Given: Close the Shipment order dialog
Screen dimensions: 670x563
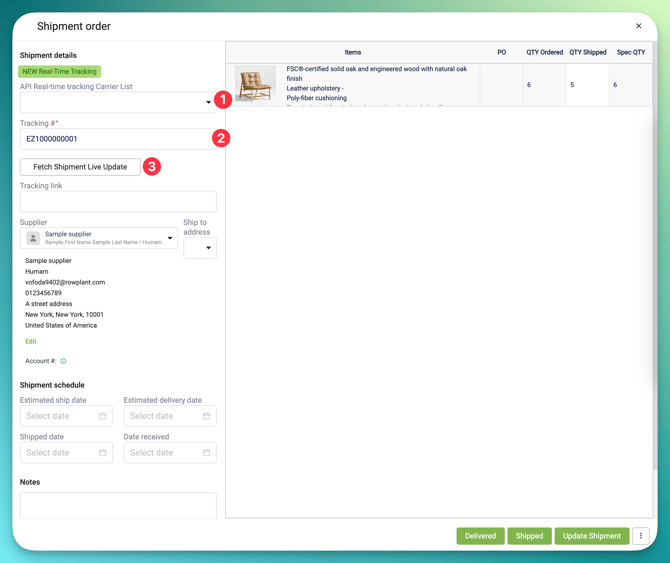Looking at the screenshot, I should (x=638, y=26).
